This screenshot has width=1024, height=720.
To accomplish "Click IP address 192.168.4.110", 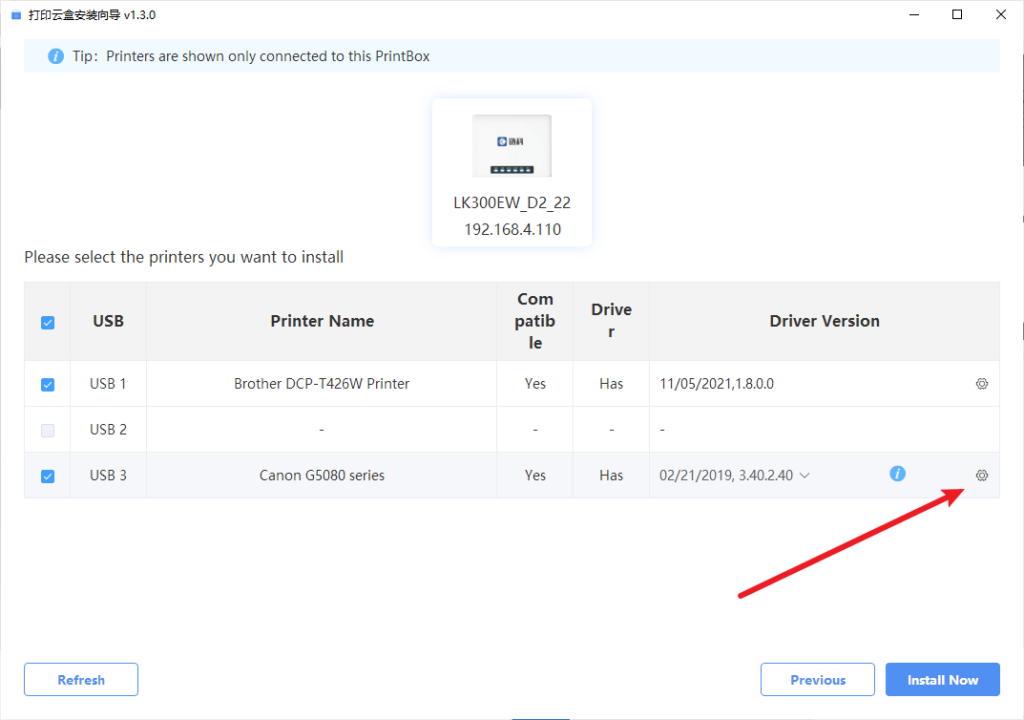I will click(513, 229).
